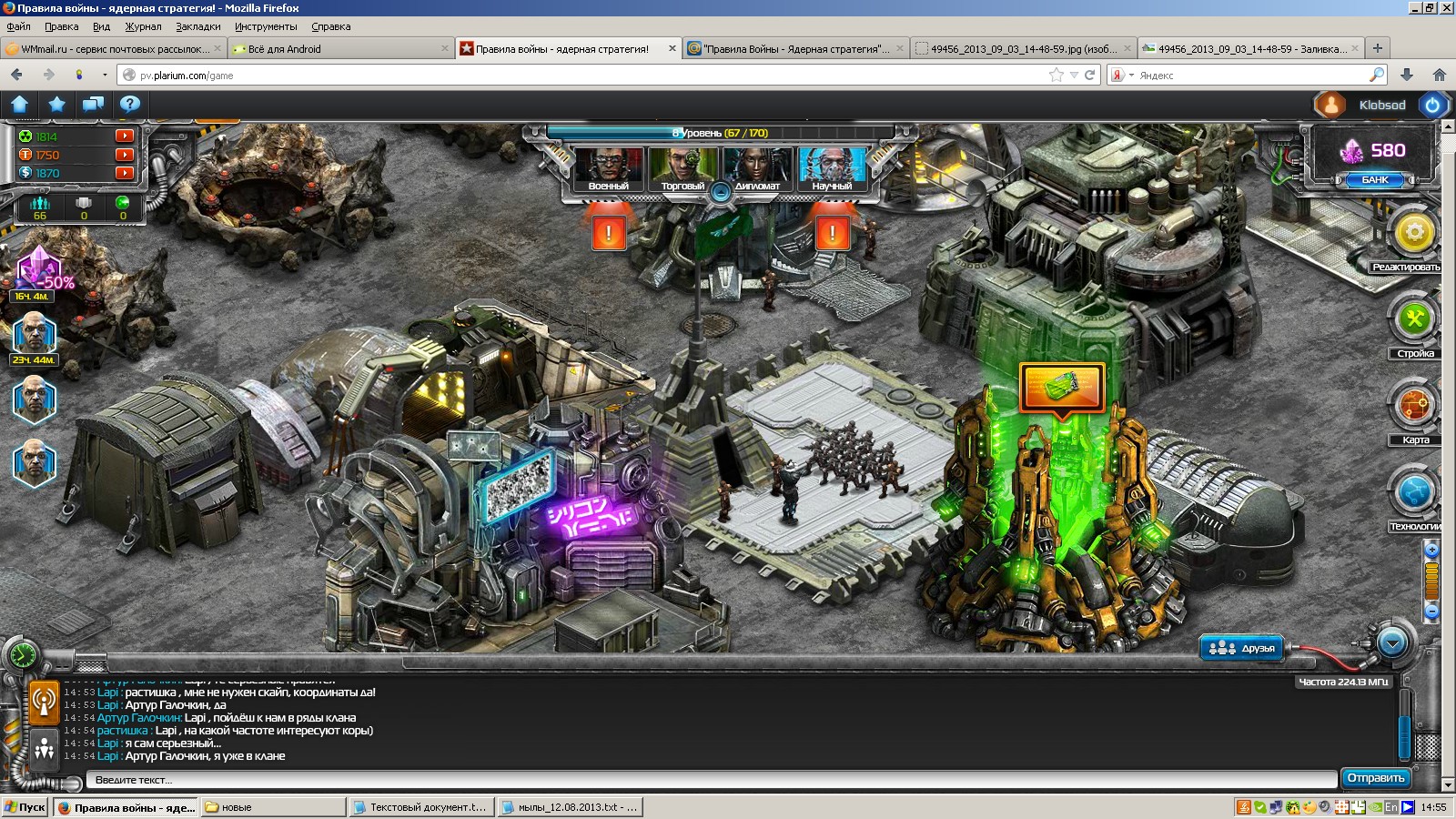Screen dimensions: 1456x819
Task: Open the URL history dropdown arrow
Action: pyautogui.click(x=1074, y=75)
